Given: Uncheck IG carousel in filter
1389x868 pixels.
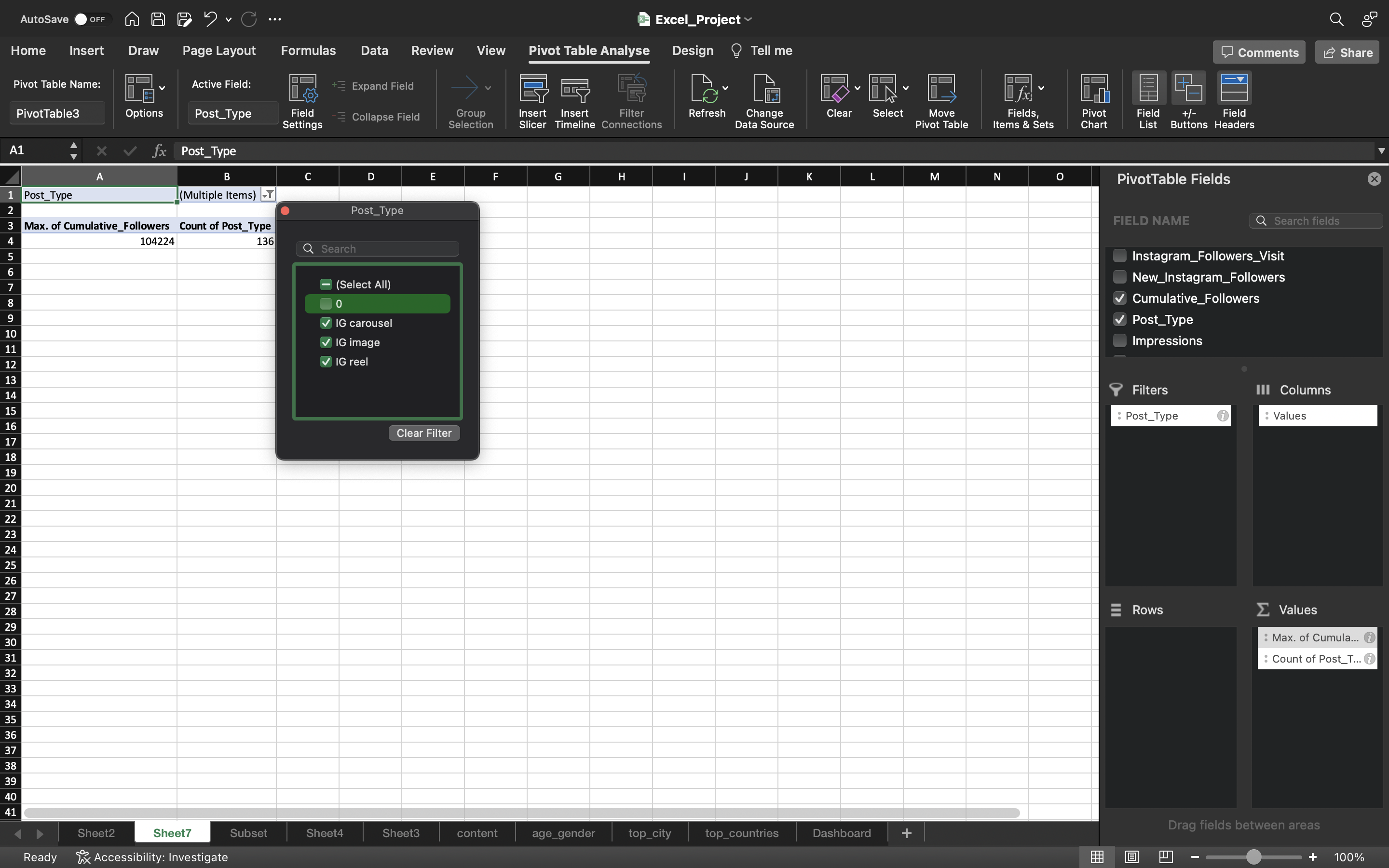Looking at the screenshot, I should 326,323.
